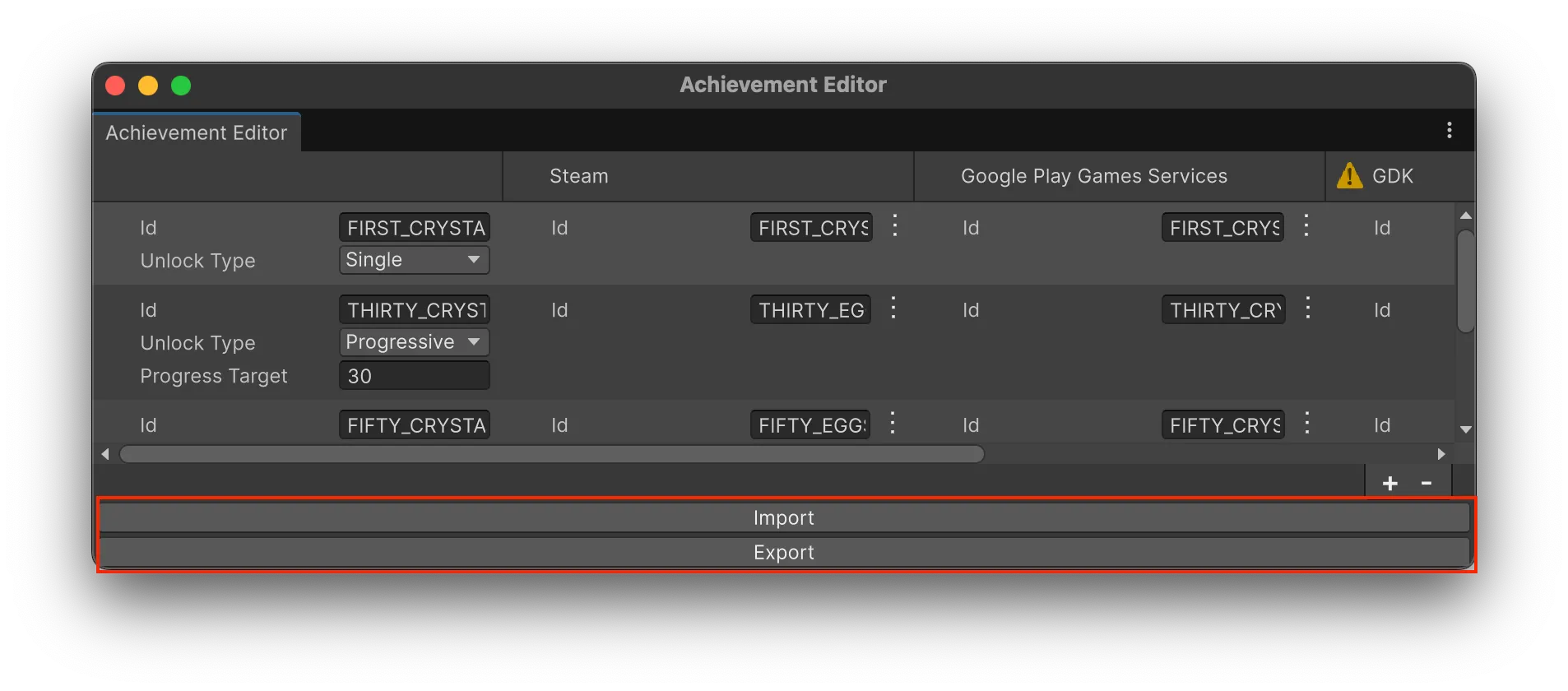Open Steam FIRST_CRYS row options menu
This screenshot has height=691, width=1568.
[894, 226]
